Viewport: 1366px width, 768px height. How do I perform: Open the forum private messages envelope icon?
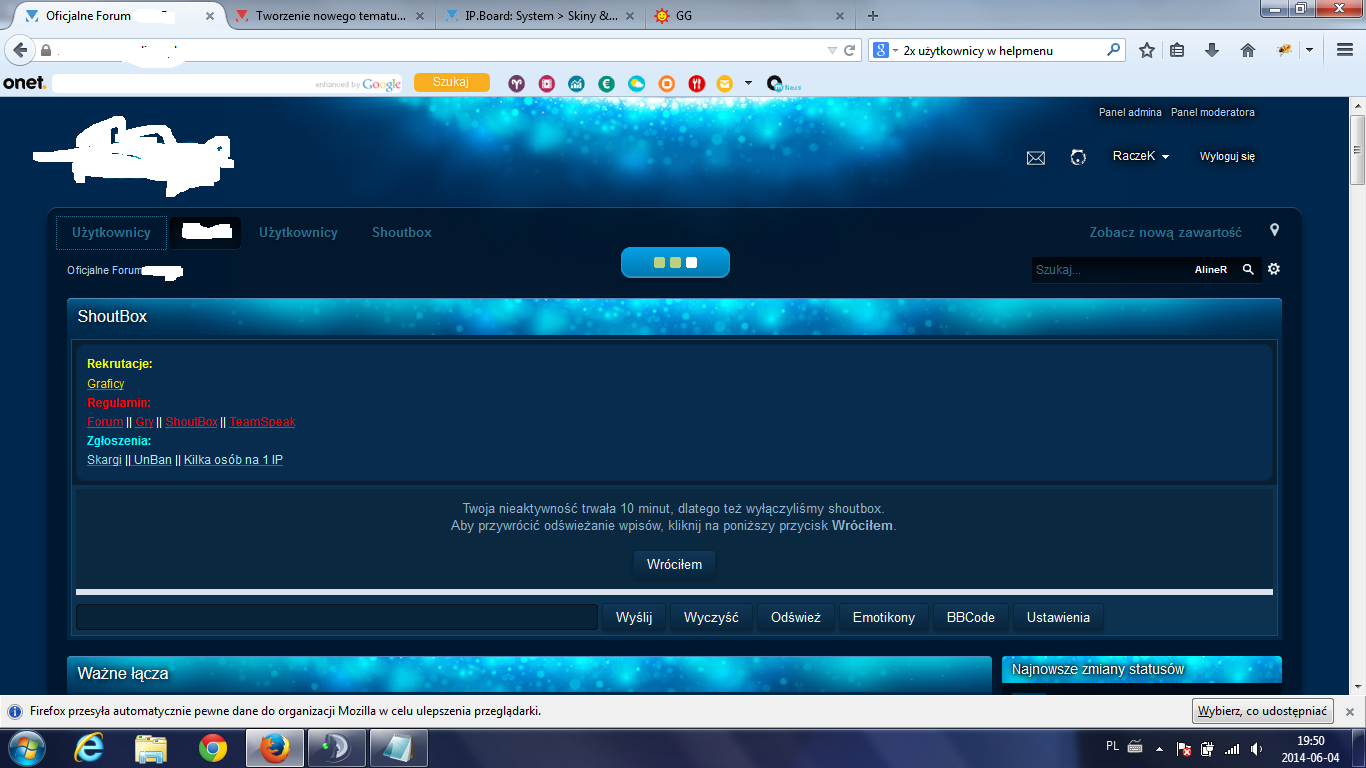(1036, 158)
